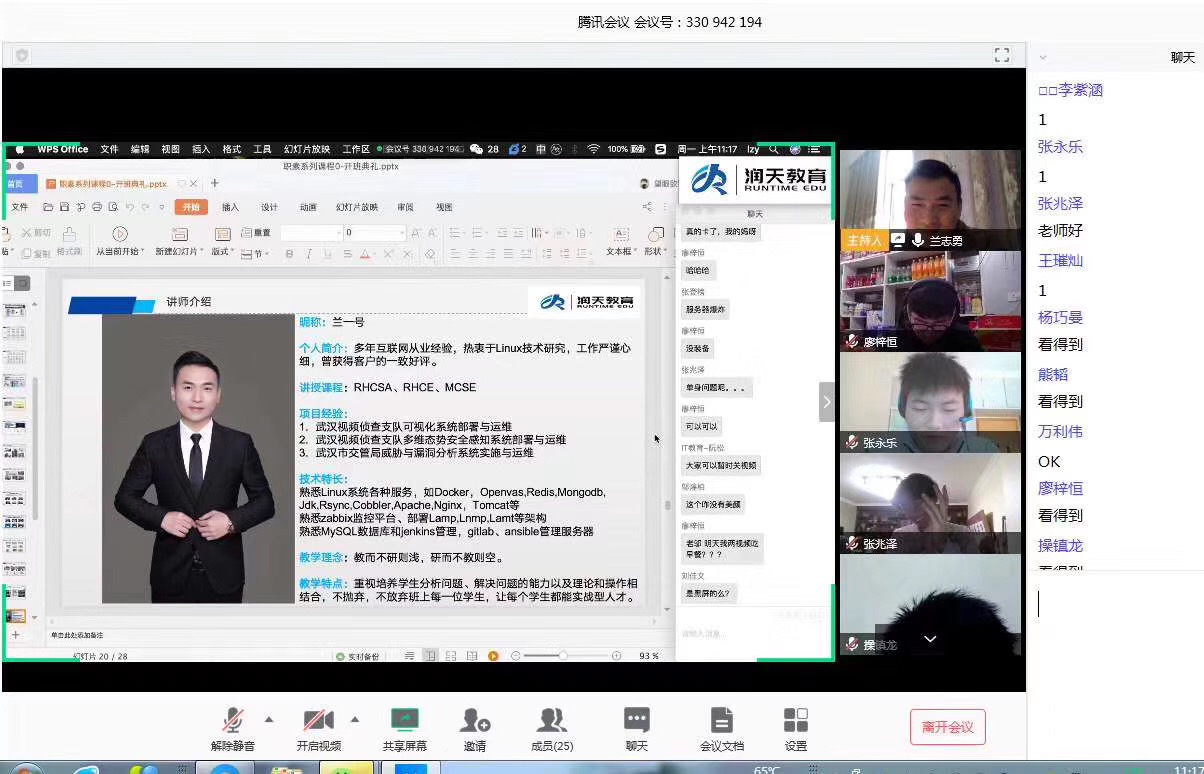
Task: Open the 设置 settings icon
Action: [x=795, y=720]
